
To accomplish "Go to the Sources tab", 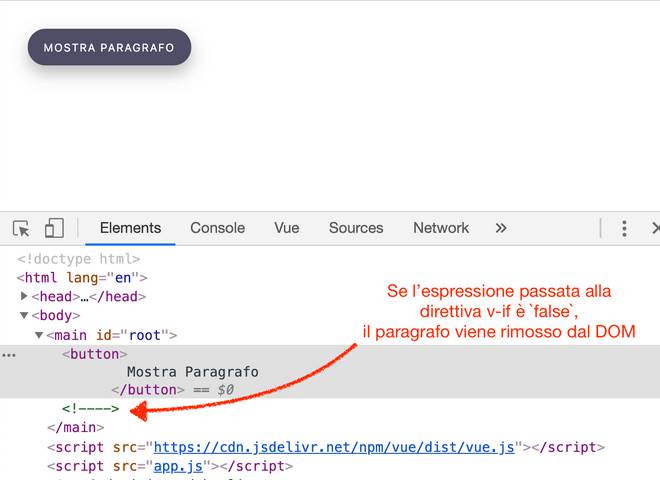I will click(356, 228).
